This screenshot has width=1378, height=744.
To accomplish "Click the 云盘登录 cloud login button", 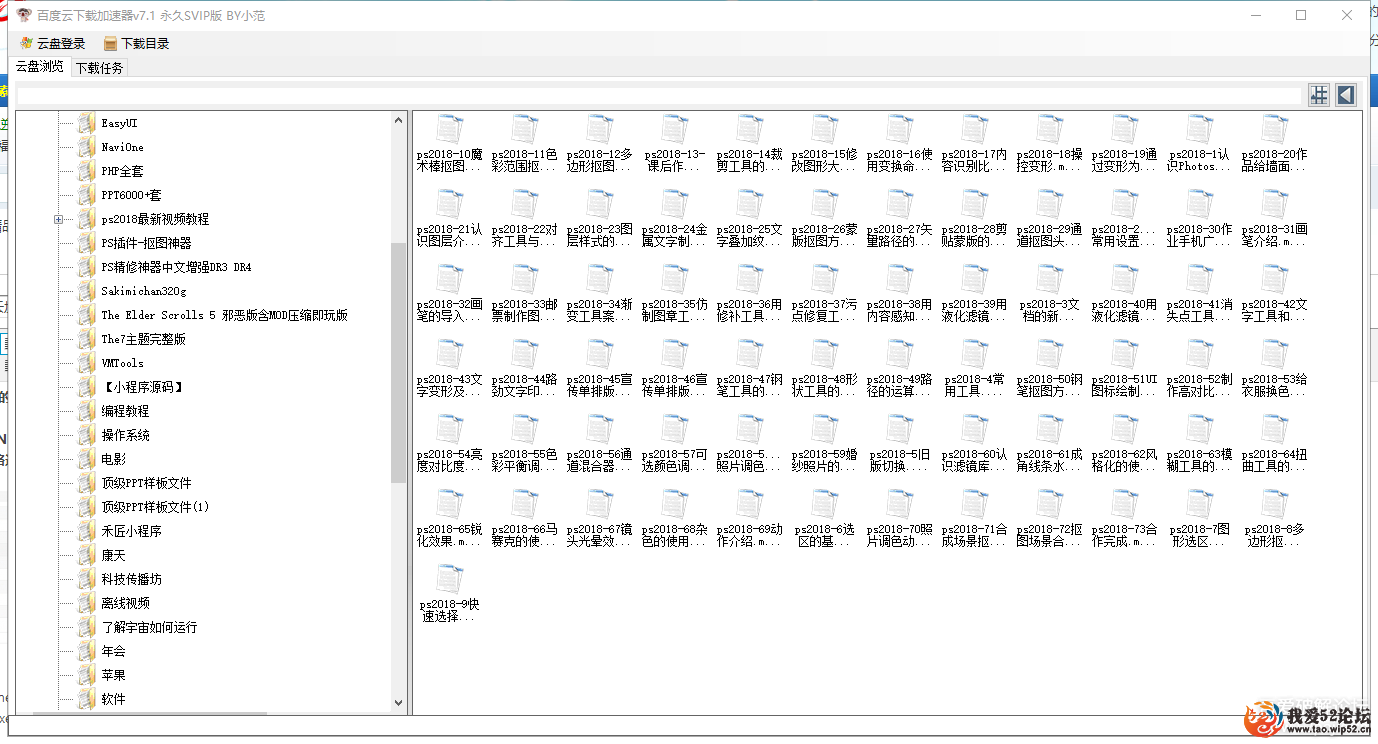I will 53,44.
